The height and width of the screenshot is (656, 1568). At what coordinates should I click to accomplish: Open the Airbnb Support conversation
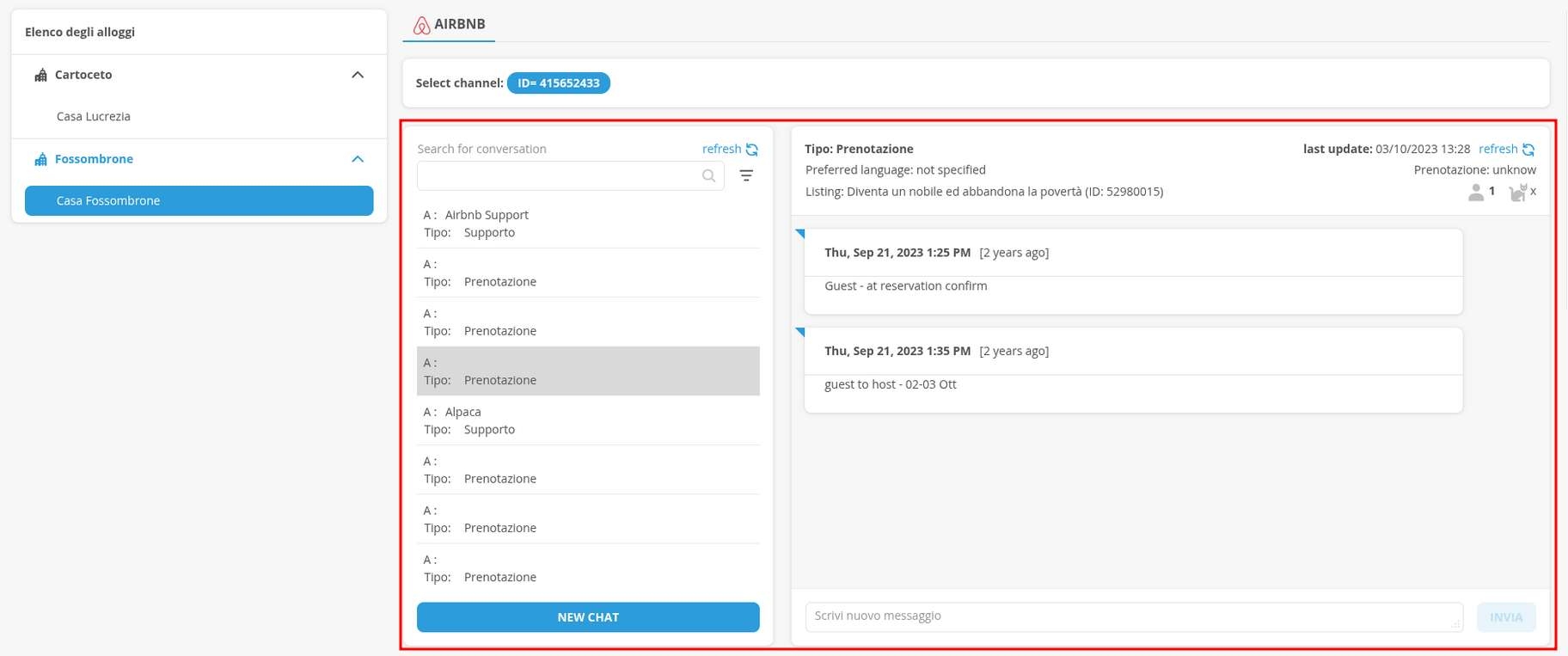(x=588, y=224)
